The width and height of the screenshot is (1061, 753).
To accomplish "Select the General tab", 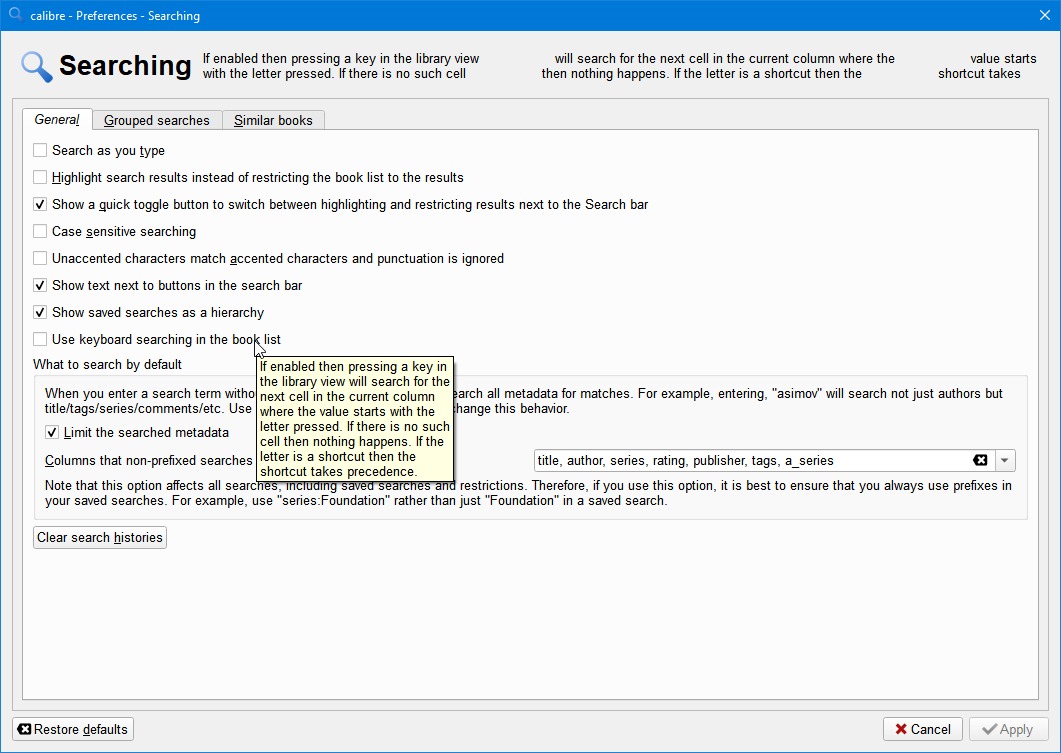I will click(x=57, y=120).
